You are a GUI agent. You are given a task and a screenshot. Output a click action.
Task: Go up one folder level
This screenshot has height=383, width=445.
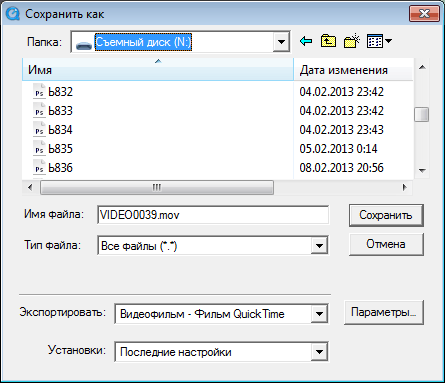328,41
